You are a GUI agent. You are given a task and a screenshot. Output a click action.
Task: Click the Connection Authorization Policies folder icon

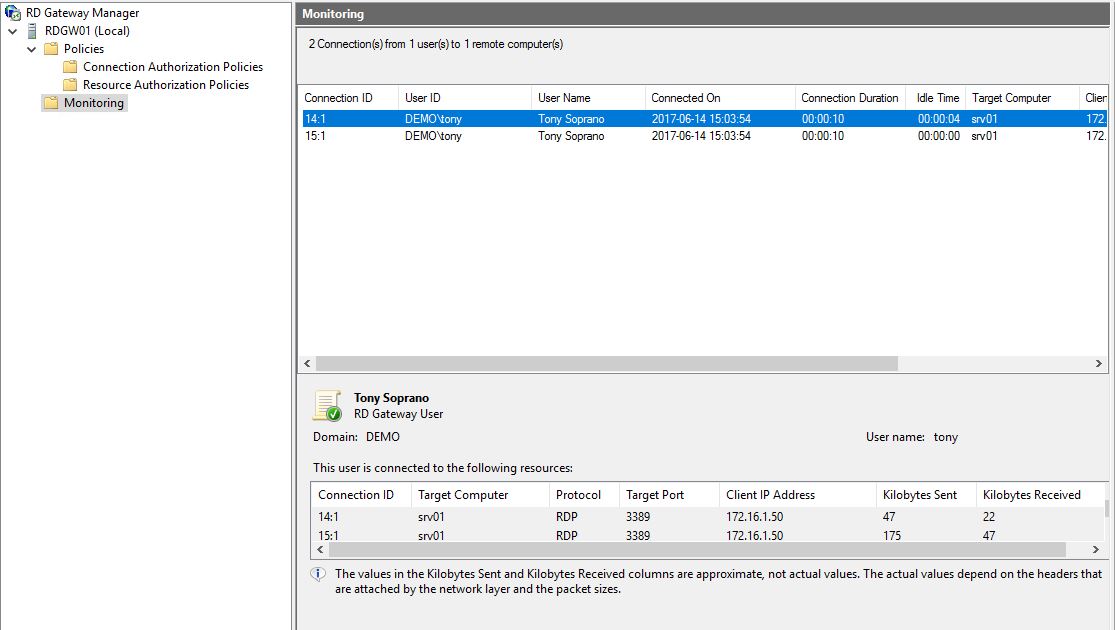coord(70,67)
